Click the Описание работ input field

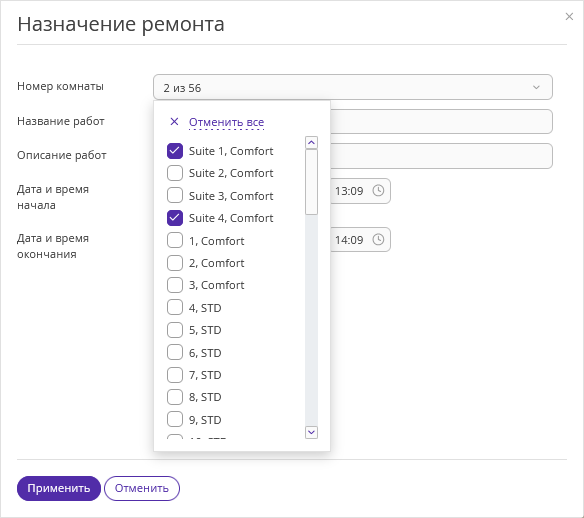coord(441,156)
